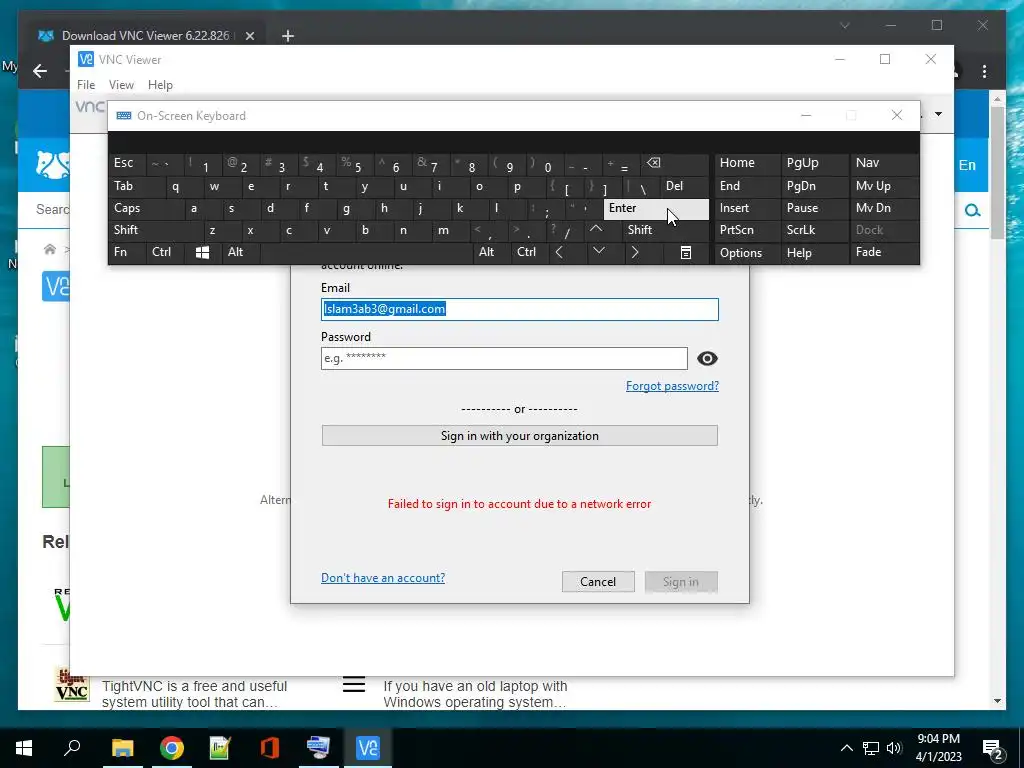Image resolution: width=1024 pixels, height=768 pixels.
Task: Toggle the left Shift key on the keyboard
Action: click(157, 230)
